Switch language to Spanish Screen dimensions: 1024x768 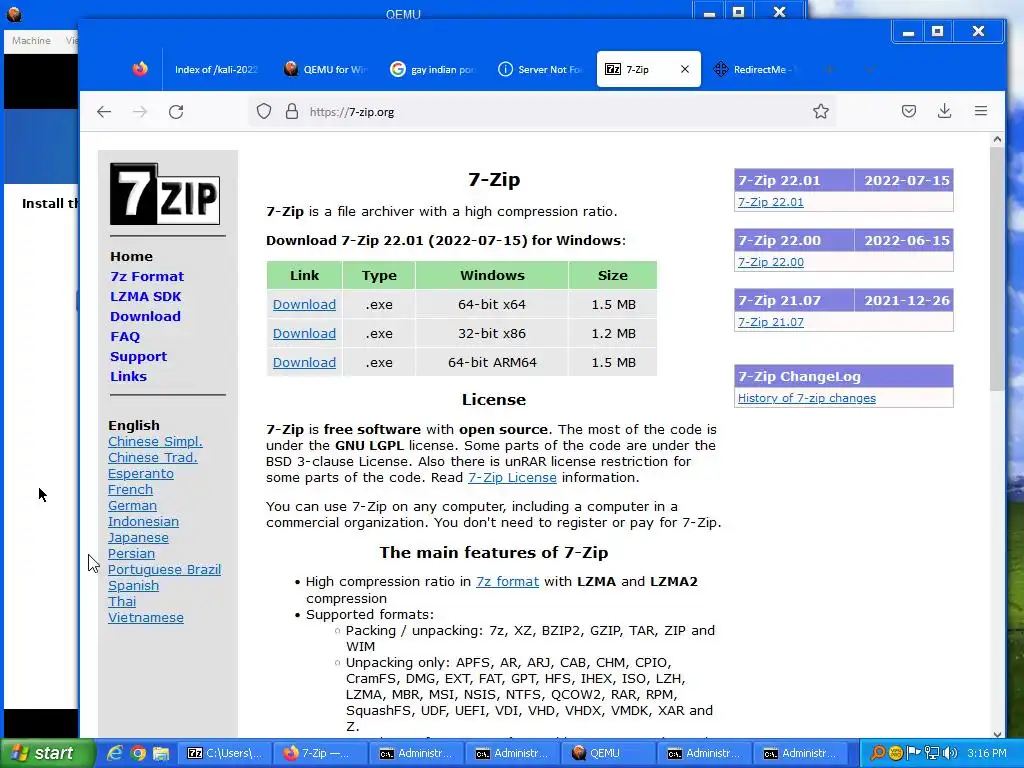[x=133, y=586]
